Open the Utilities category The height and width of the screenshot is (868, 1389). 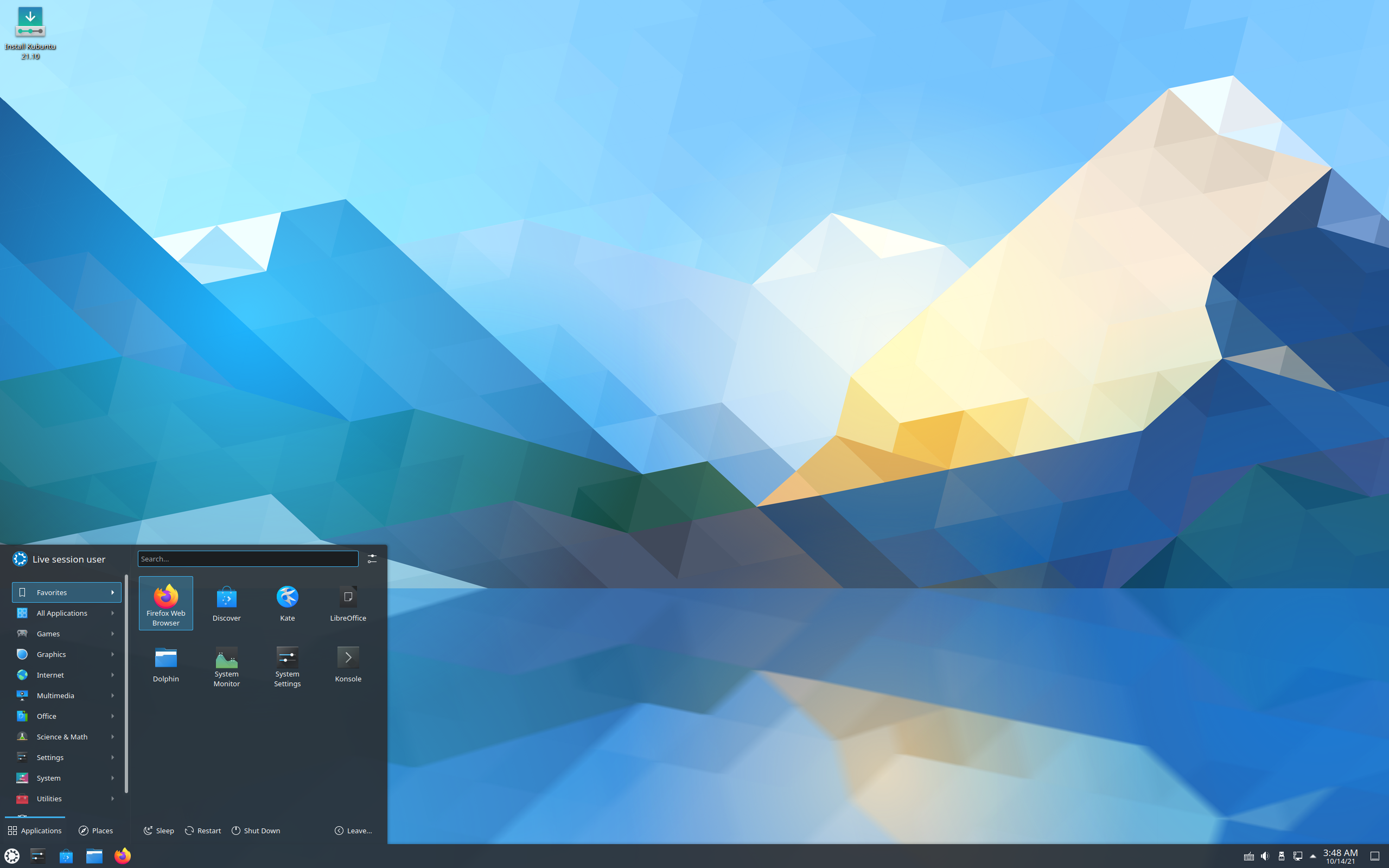tap(67, 799)
